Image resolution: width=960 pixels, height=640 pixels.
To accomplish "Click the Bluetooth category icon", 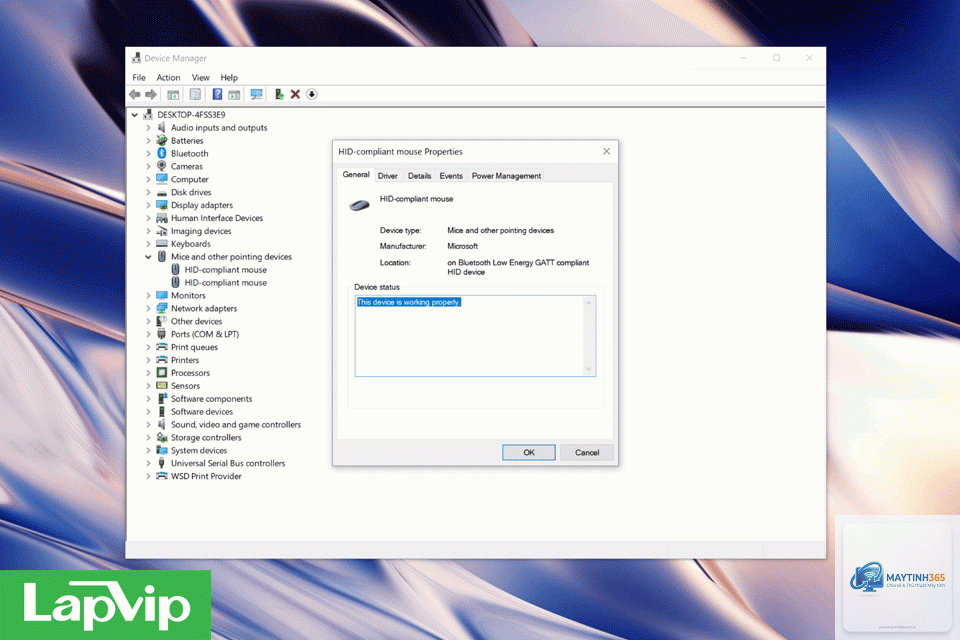I will tap(162, 153).
